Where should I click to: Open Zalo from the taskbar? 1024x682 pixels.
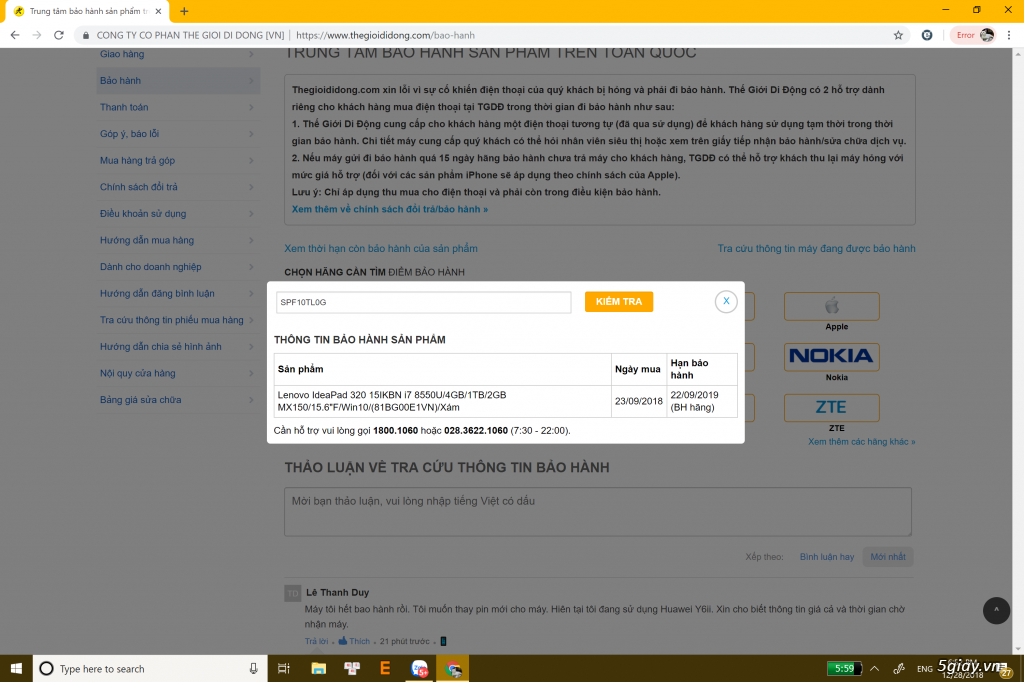click(419, 668)
